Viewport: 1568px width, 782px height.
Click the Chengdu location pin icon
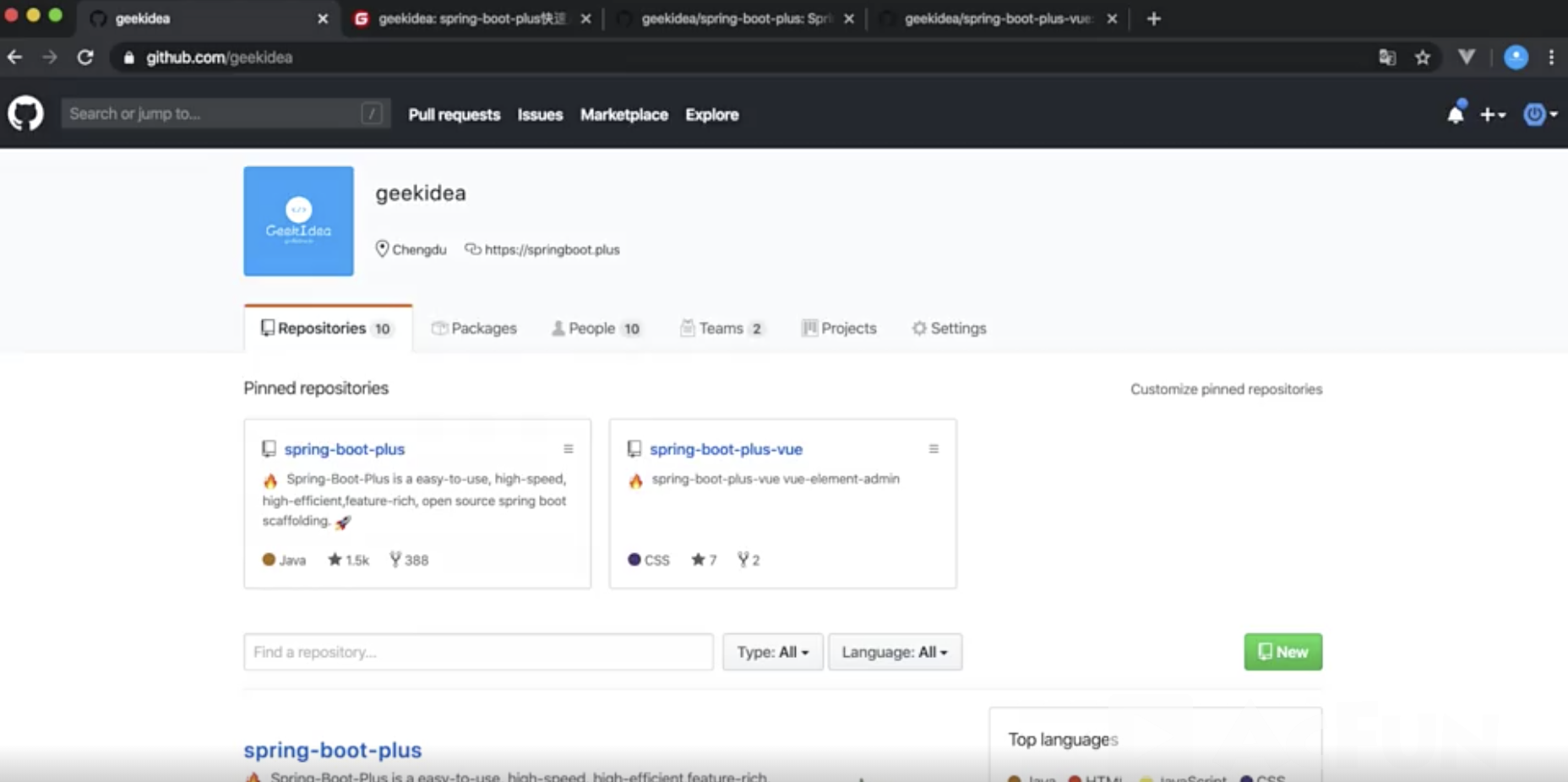click(382, 249)
